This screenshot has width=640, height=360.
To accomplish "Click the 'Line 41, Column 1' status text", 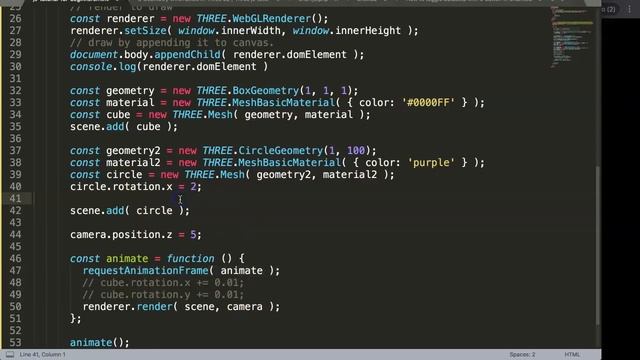I will (42, 354).
